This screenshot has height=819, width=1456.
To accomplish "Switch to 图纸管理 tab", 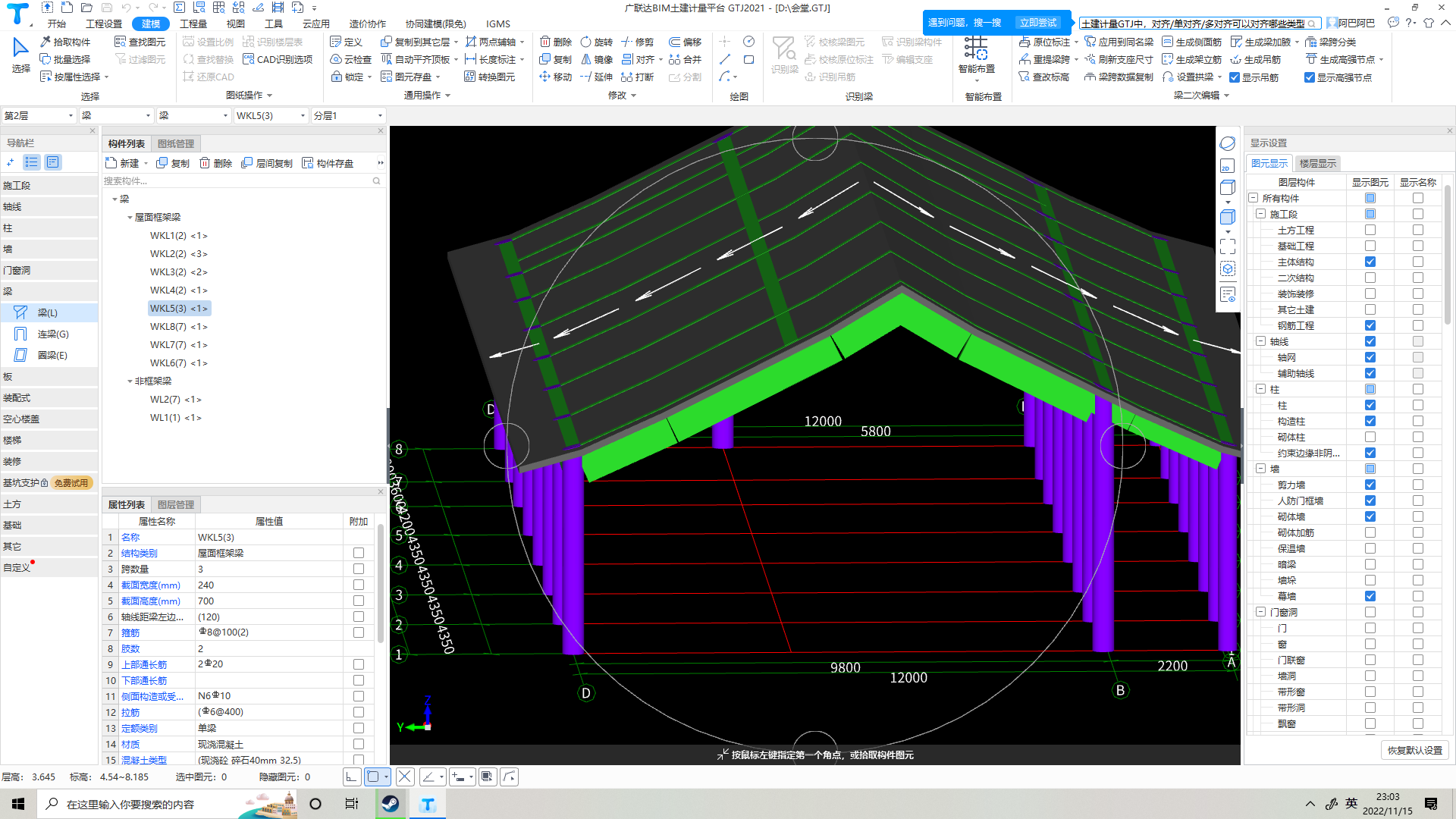I will click(x=176, y=143).
